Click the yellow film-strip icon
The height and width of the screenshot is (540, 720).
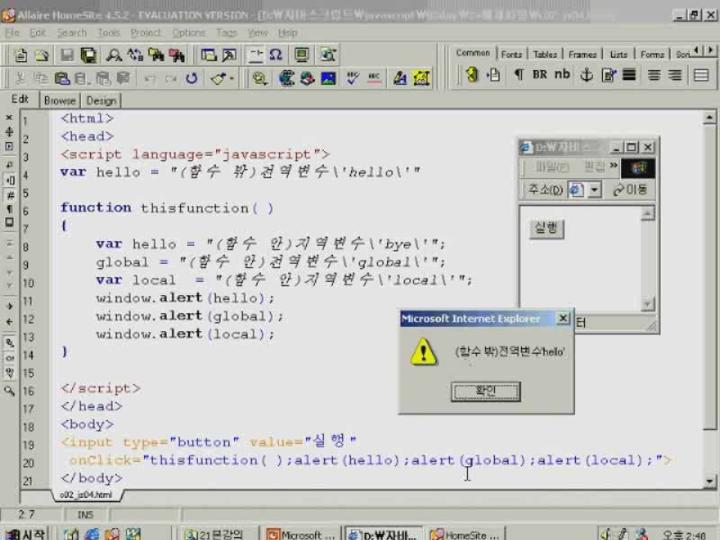tap(422, 79)
